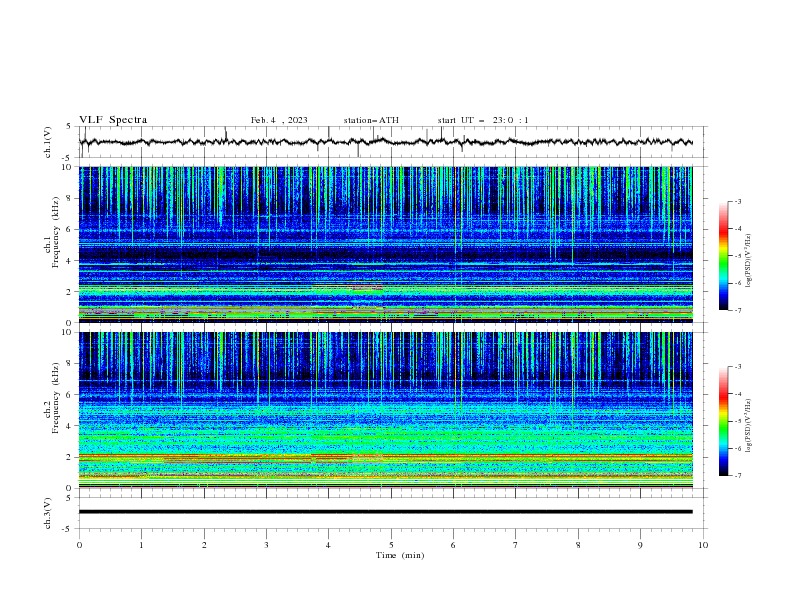Viewport: 792px width, 612px height.
Task: Click the ch.1 spectrogram color scale bar
Action: click(723, 256)
